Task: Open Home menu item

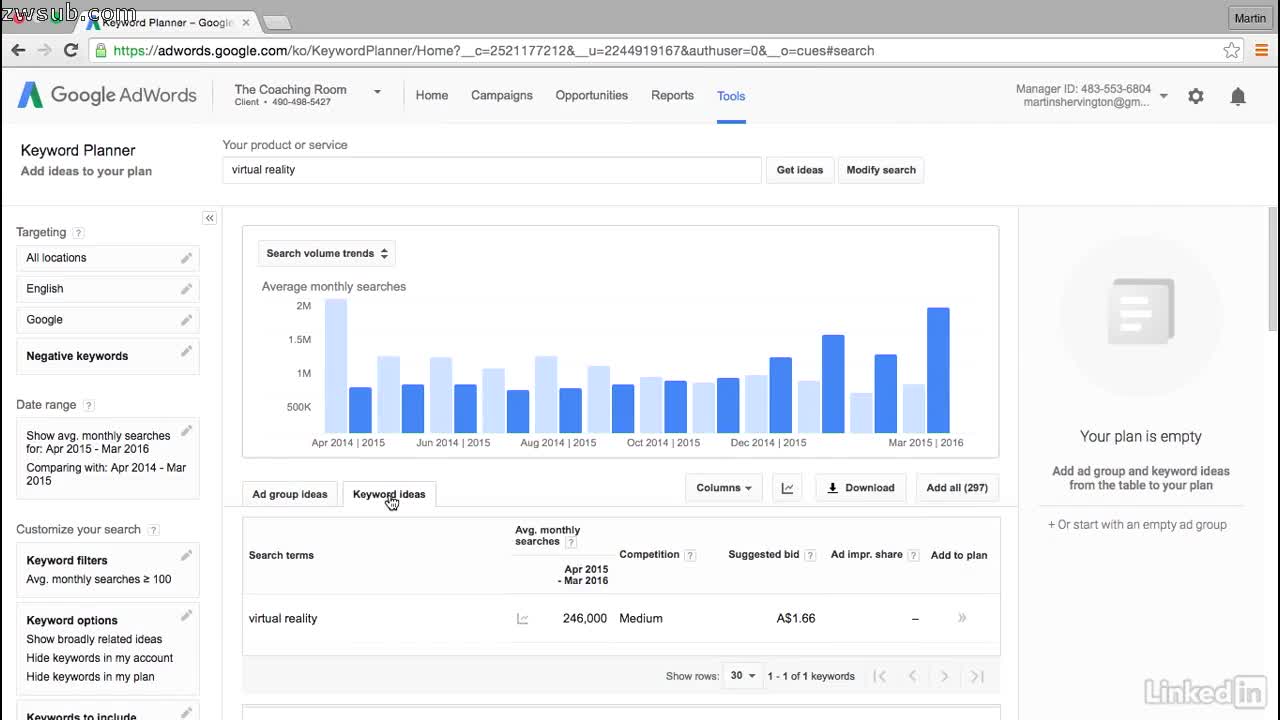Action: pos(432,95)
